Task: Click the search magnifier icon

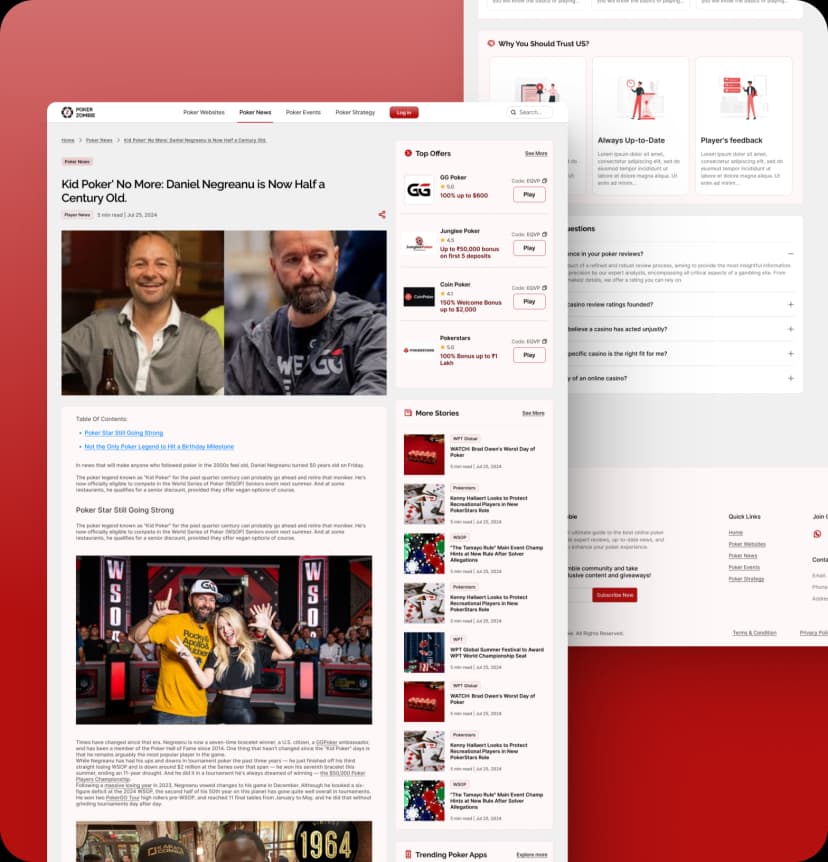Action: click(513, 112)
